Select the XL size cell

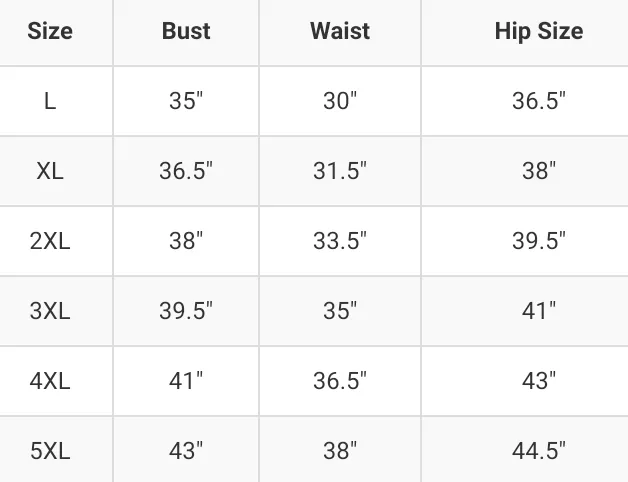[50, 171]
